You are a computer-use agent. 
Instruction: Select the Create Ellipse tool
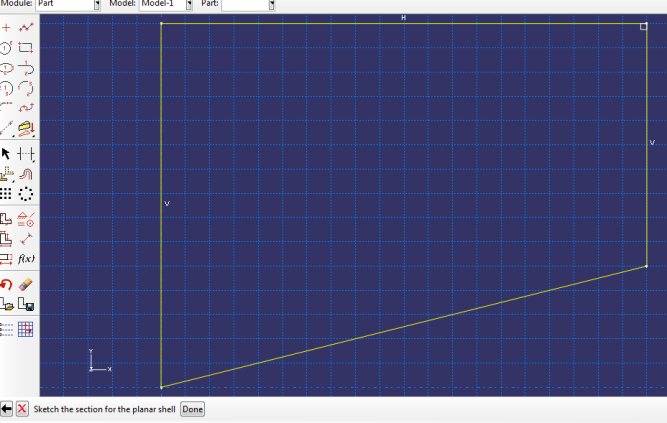click(x=6, y=68)
